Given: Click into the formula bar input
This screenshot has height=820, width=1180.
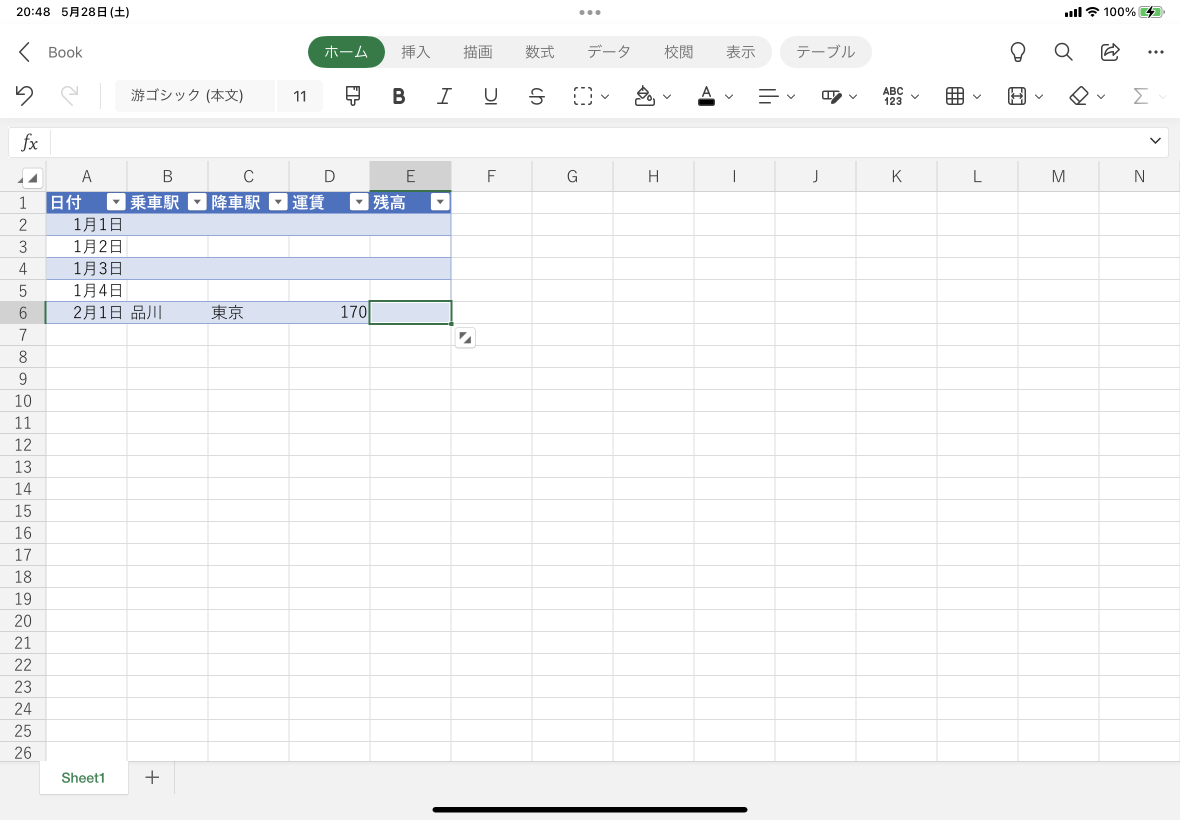Looking at the screenshot, I should (598, 142).
